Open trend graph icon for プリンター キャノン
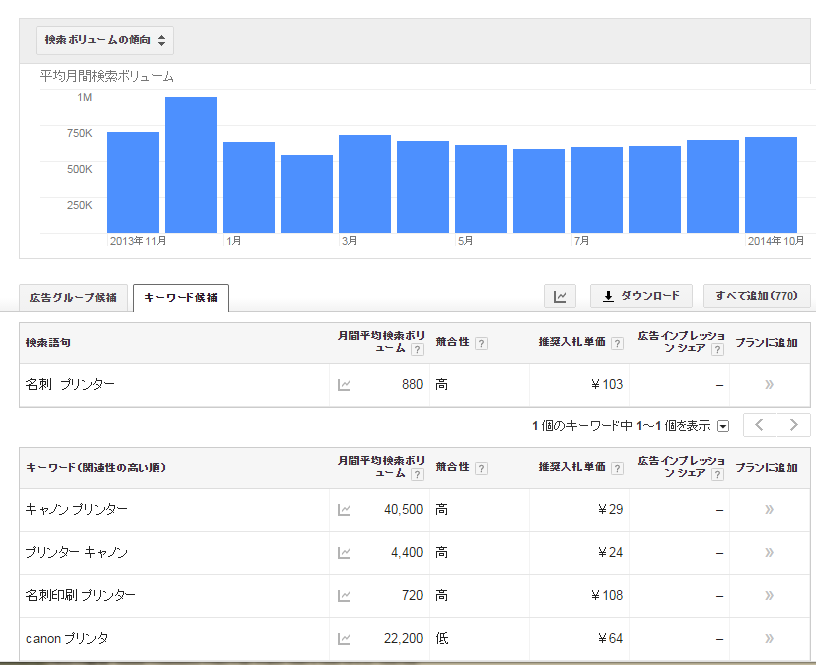Screen dimensions: 816x665 (345, 552)
